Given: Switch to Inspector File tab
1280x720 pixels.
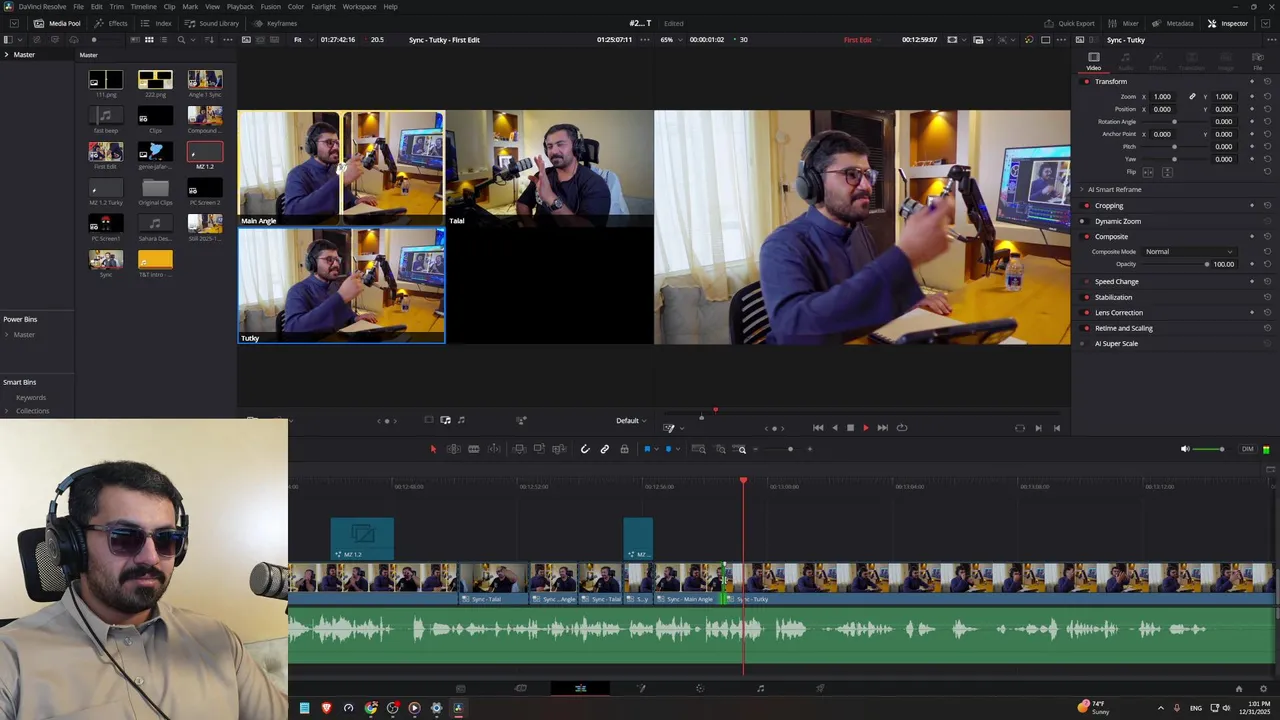Looking at the screenshot, I should point(1258,62).
